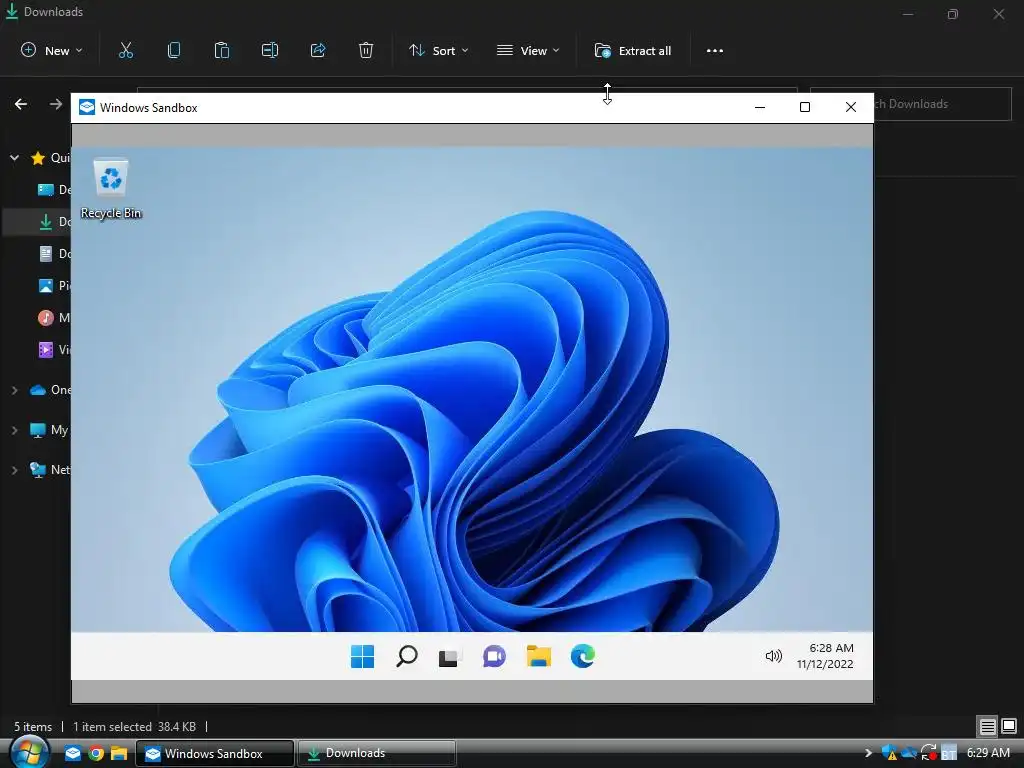Open Task View in Sandbox taskbar
Image resolution: width=1024 pixels, height=768 pixels.
click(x=450, y=656)
